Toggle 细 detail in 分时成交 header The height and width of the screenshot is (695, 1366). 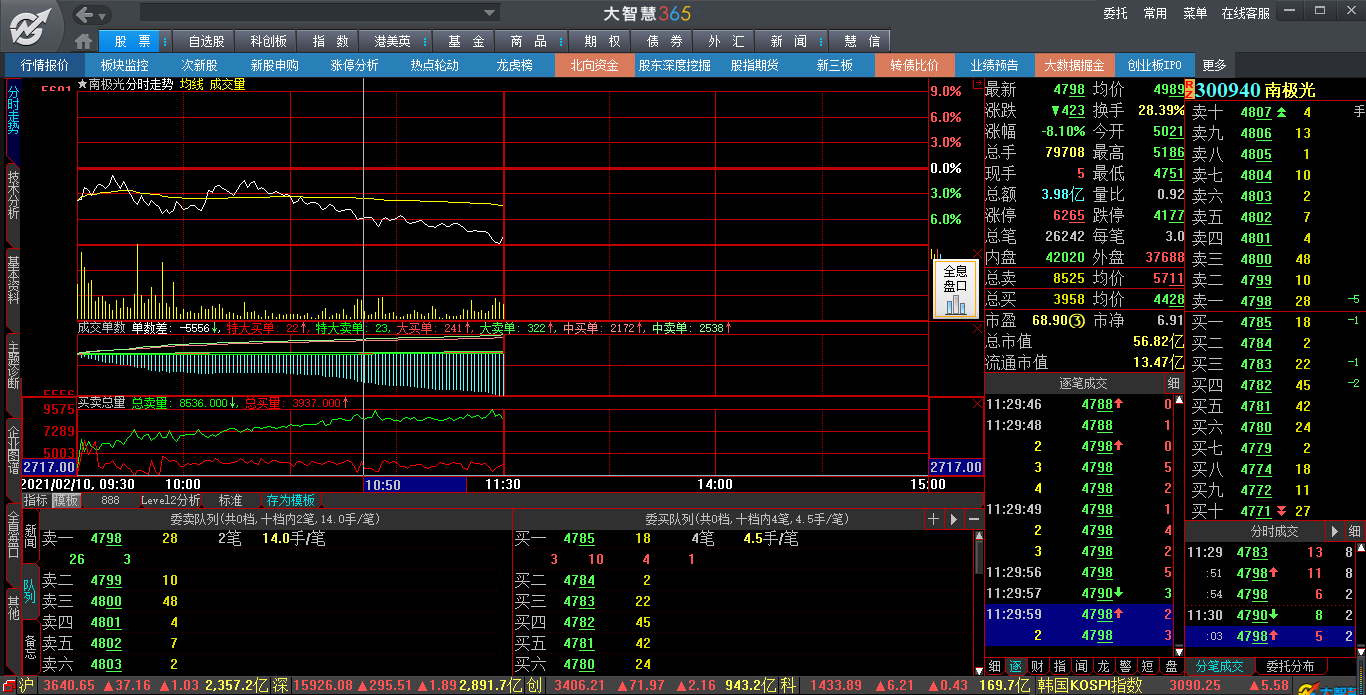1353,532
